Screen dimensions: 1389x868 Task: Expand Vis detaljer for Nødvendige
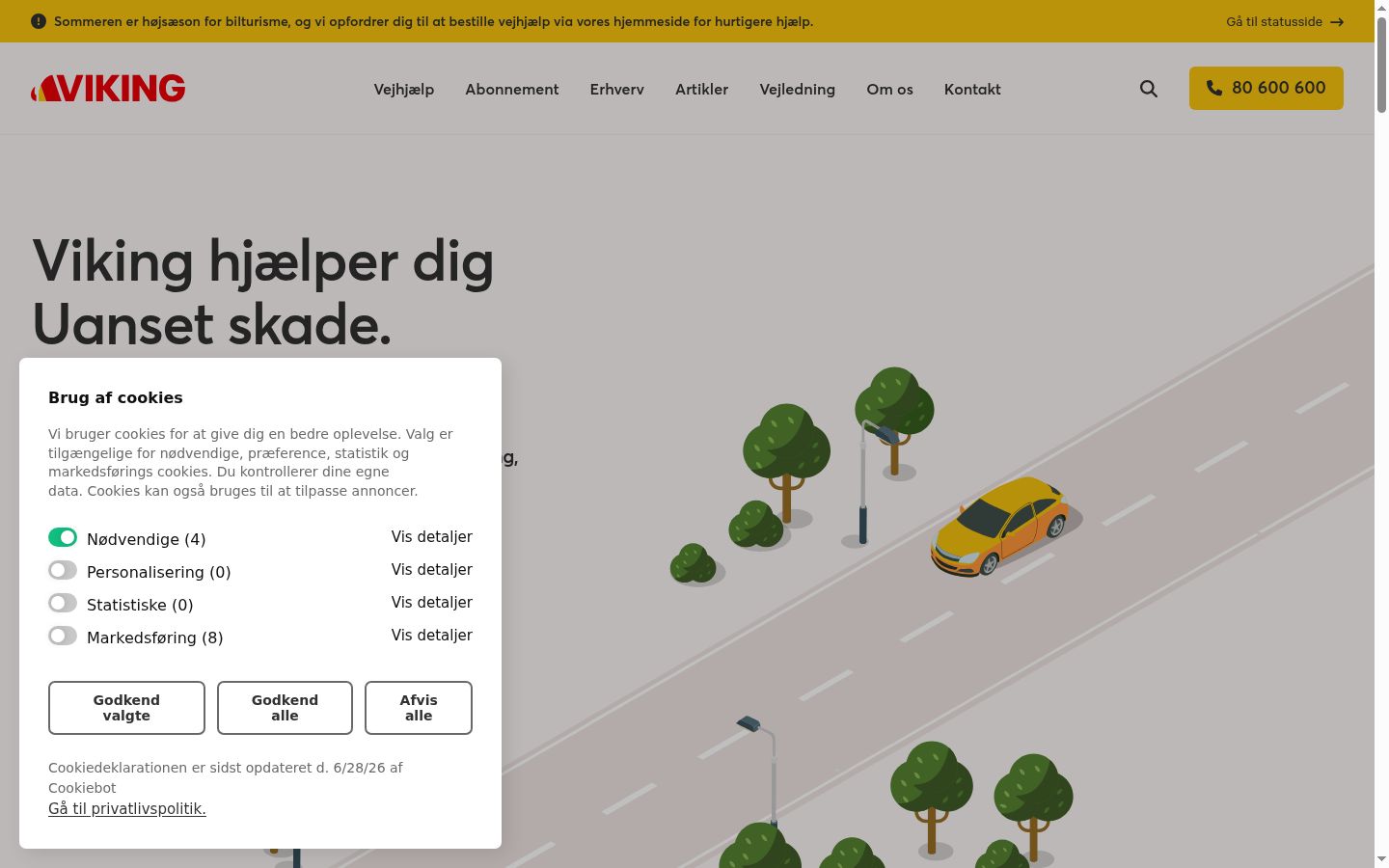click(431, 537)
